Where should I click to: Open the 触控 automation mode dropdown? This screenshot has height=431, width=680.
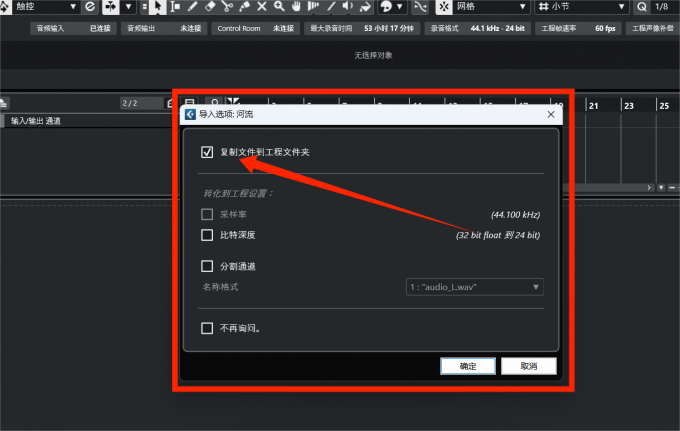coord(45,7)
